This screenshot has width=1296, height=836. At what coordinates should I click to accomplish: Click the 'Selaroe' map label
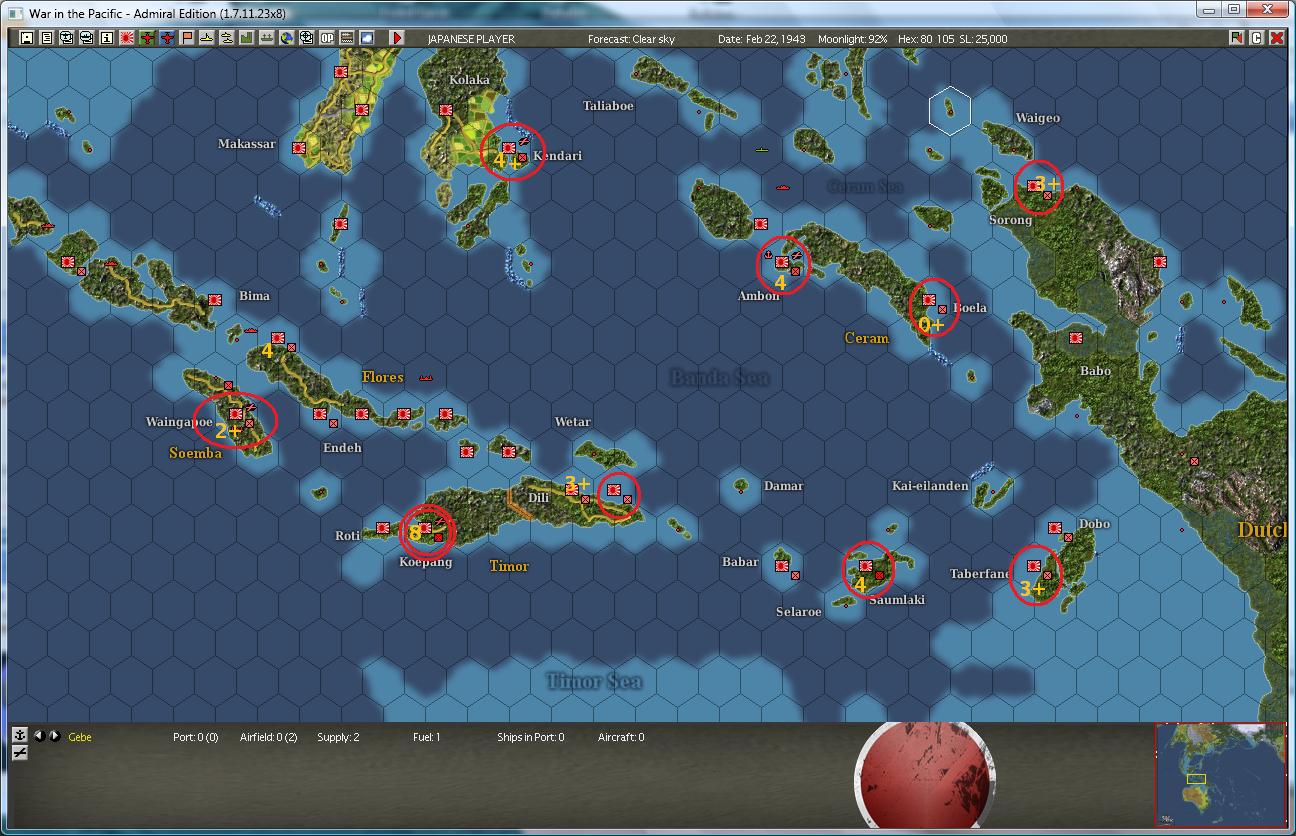tap(799, 612)
